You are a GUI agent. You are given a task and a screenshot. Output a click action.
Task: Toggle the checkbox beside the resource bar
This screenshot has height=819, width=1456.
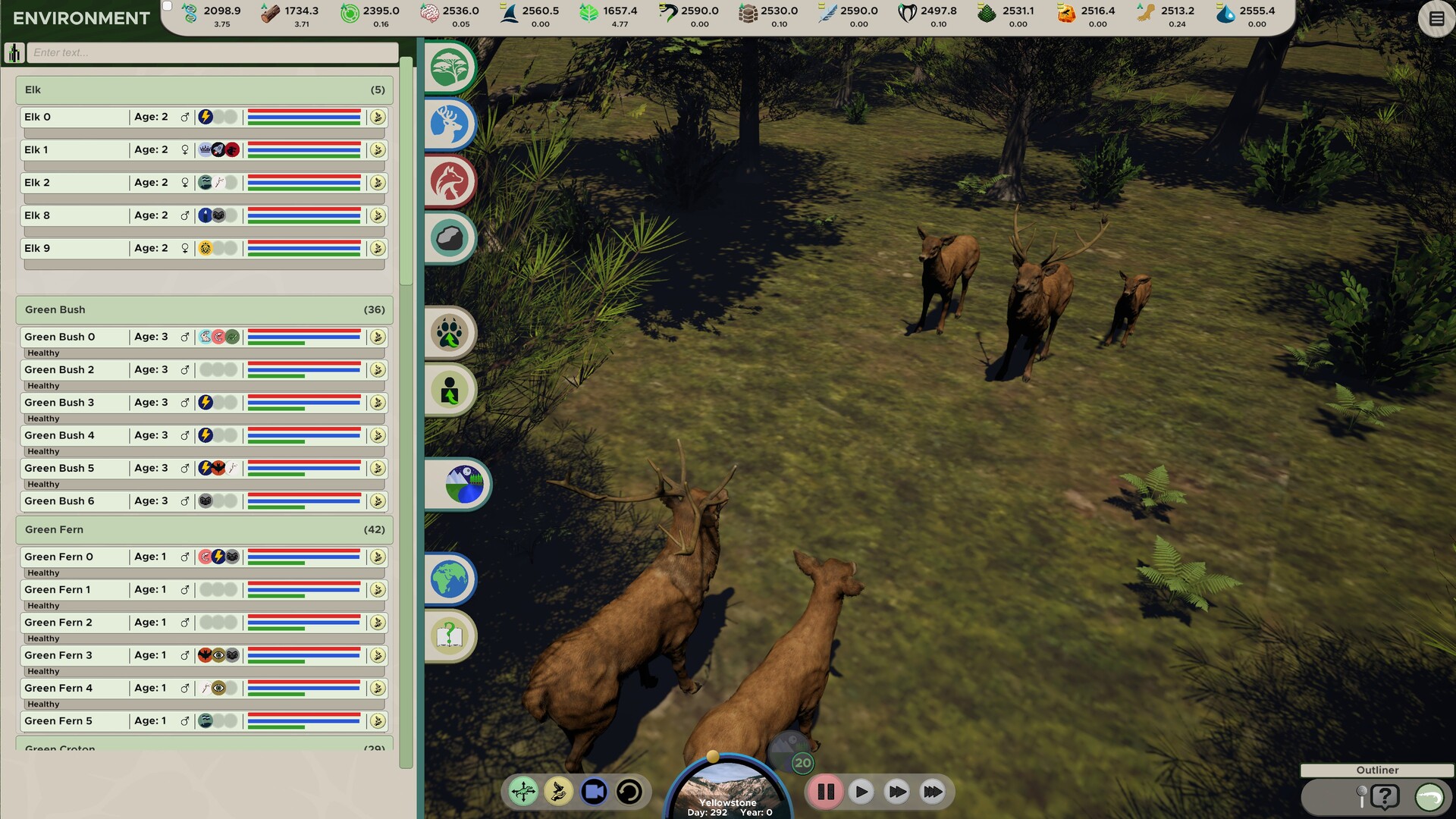[x=165, y=5]
